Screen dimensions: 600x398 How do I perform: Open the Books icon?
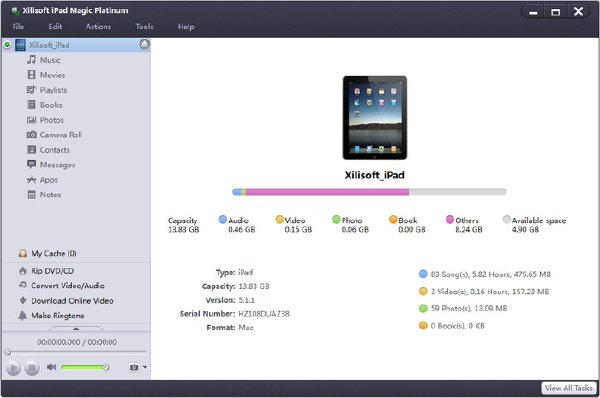(32, 104)
